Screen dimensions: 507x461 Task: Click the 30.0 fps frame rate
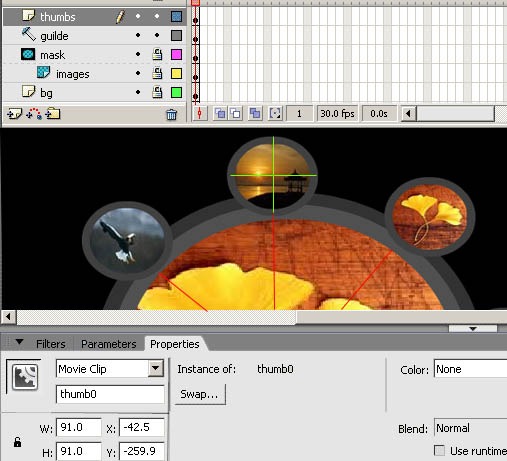click(337, 114)
